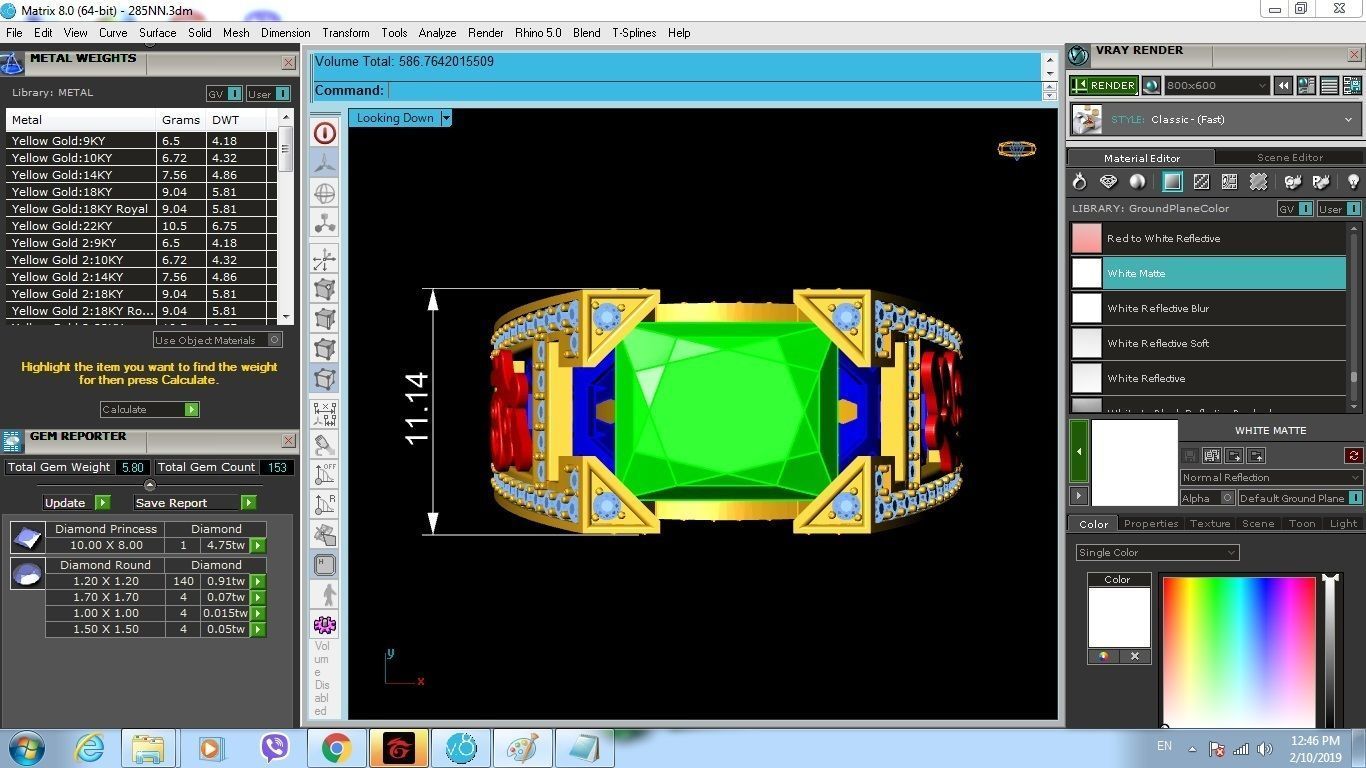Viewport: 1366px width, 768px height.
Task: Click the Update button in Gem Reporter
Action: click(76, 503)
